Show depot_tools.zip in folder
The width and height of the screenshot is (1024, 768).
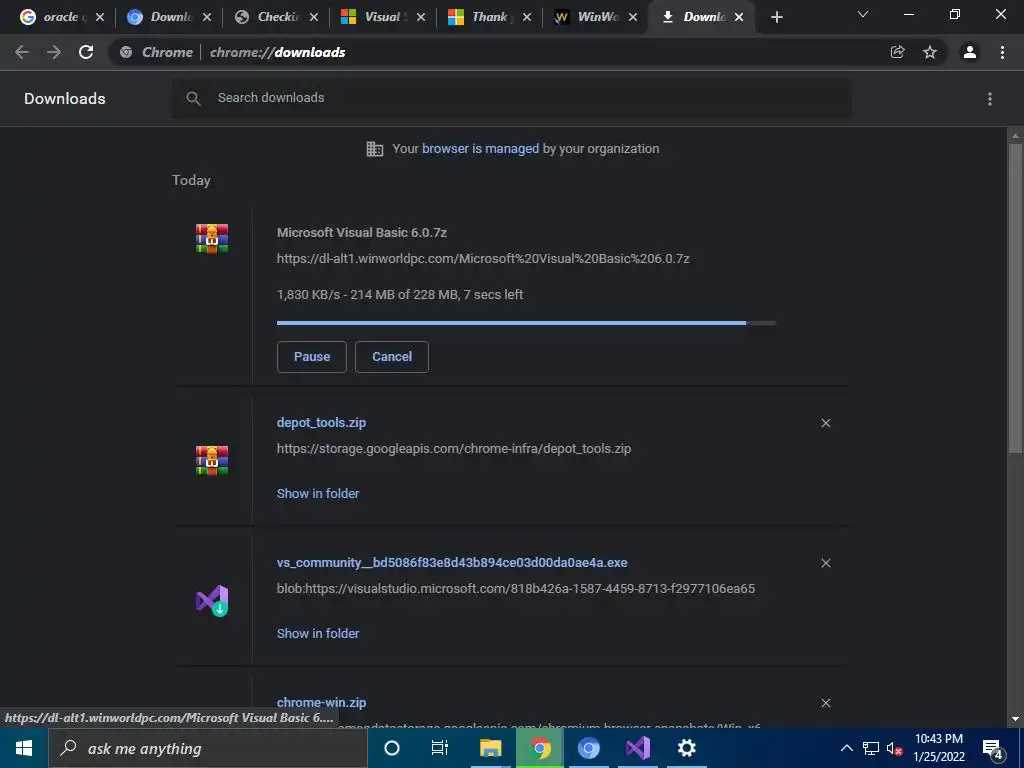[x=318, y=494]
